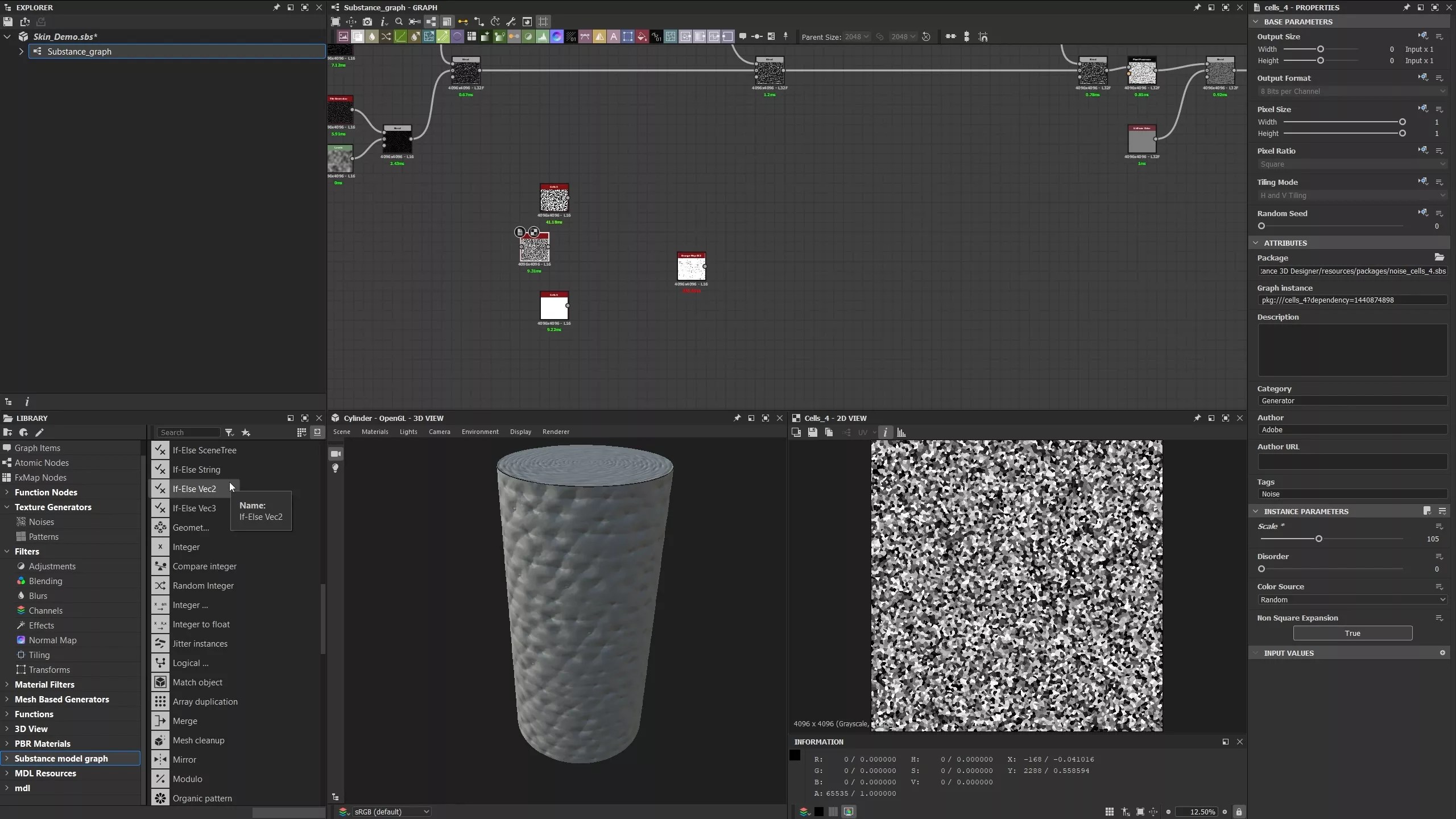
Task: Click the histogram icon in 2D view
Action: click(901, 433)
